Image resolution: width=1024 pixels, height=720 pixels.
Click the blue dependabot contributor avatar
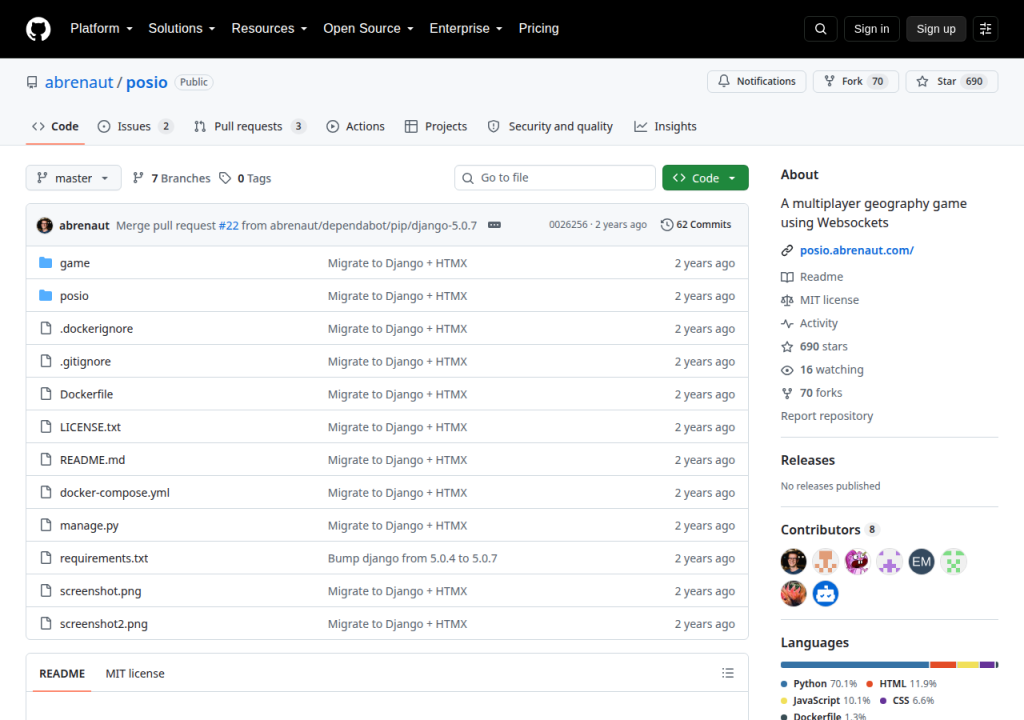[825, 593]
